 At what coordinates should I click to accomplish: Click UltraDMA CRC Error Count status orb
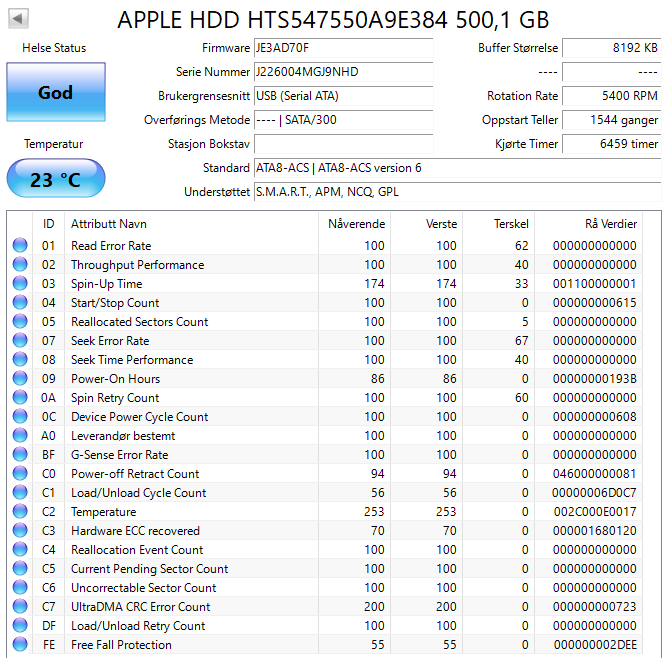(x=20, y=607)
